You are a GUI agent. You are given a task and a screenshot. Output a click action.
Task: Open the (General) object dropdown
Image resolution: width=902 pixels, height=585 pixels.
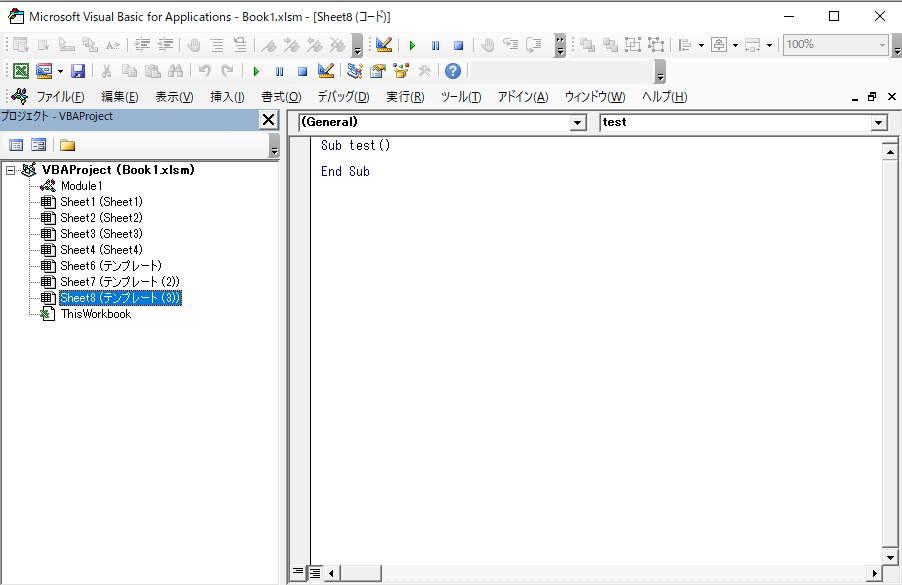tap(578, 123)
